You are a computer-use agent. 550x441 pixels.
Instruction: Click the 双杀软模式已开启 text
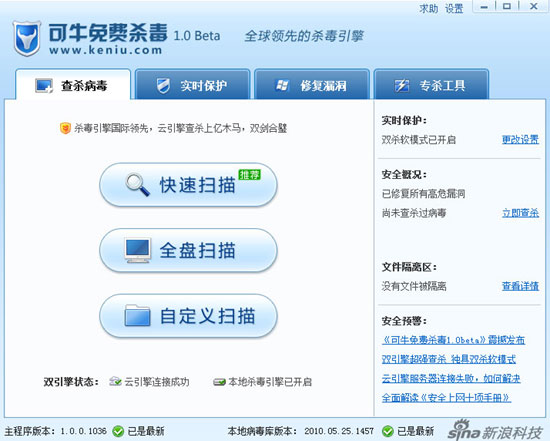click(418, 140)
